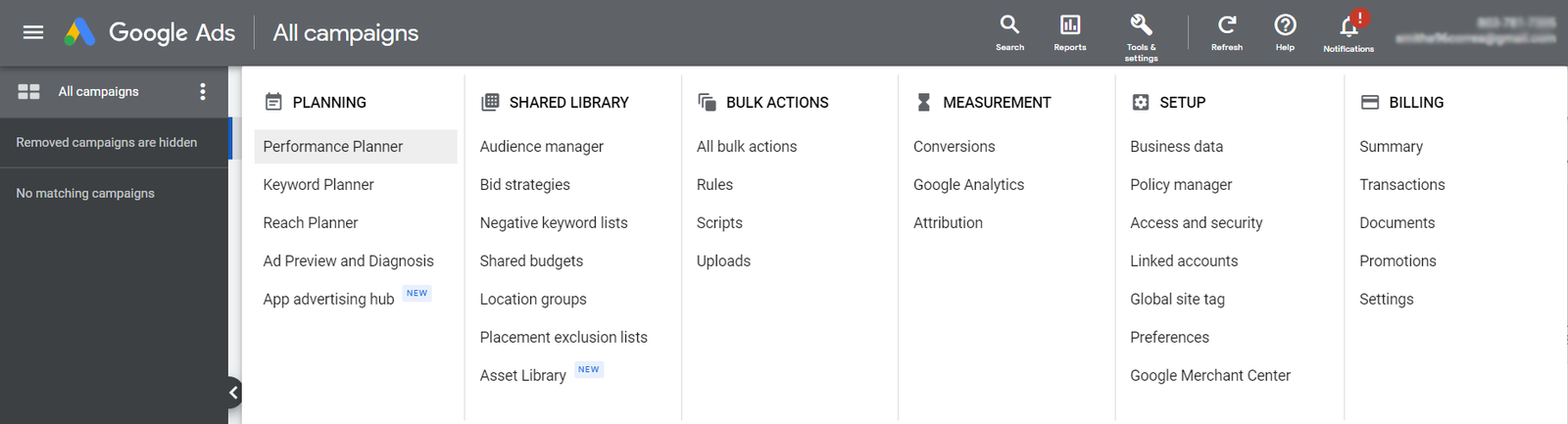Open Help question mark icon
Image resolution: width=1568 pixels, height=424 pixels.
tap(1285, 25)
